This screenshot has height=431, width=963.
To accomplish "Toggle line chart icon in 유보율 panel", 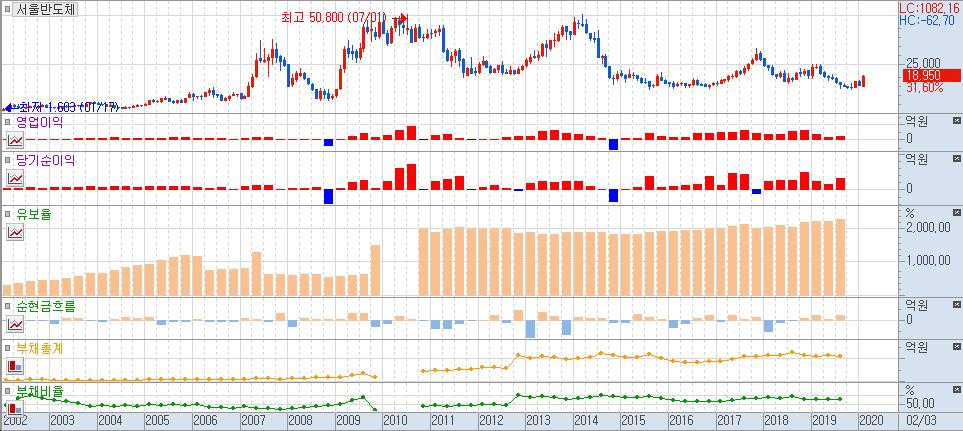I will click(15, 233).
